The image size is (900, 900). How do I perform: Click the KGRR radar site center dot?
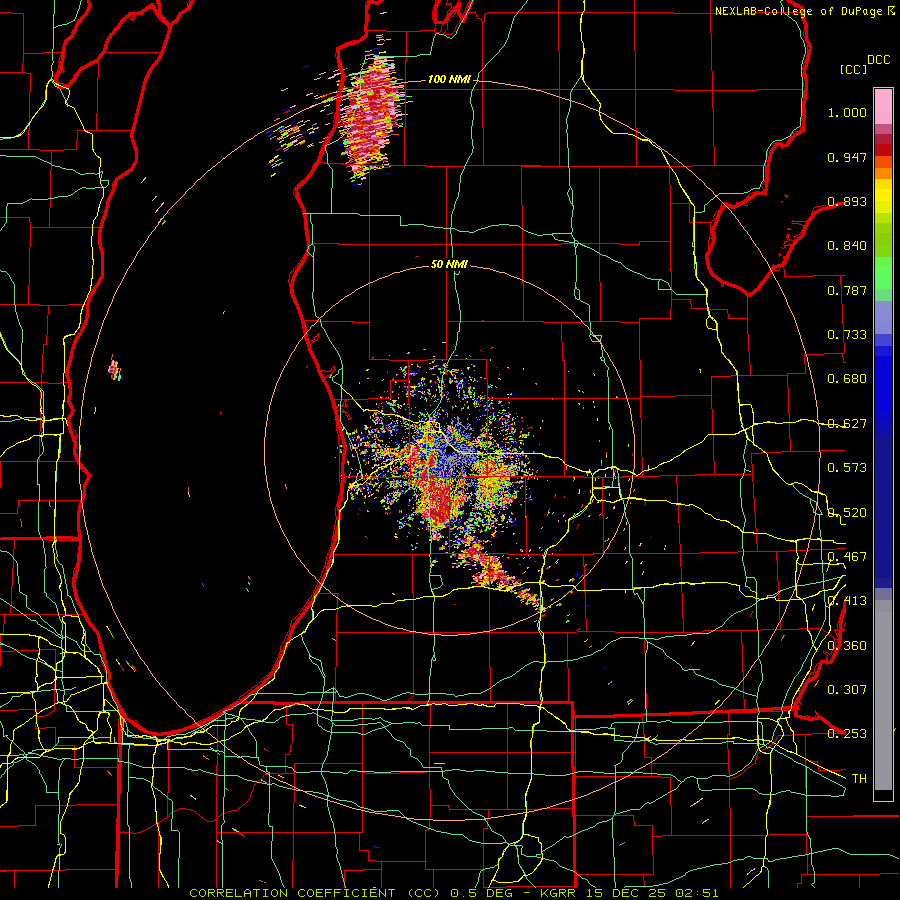[x=449, y=451]
